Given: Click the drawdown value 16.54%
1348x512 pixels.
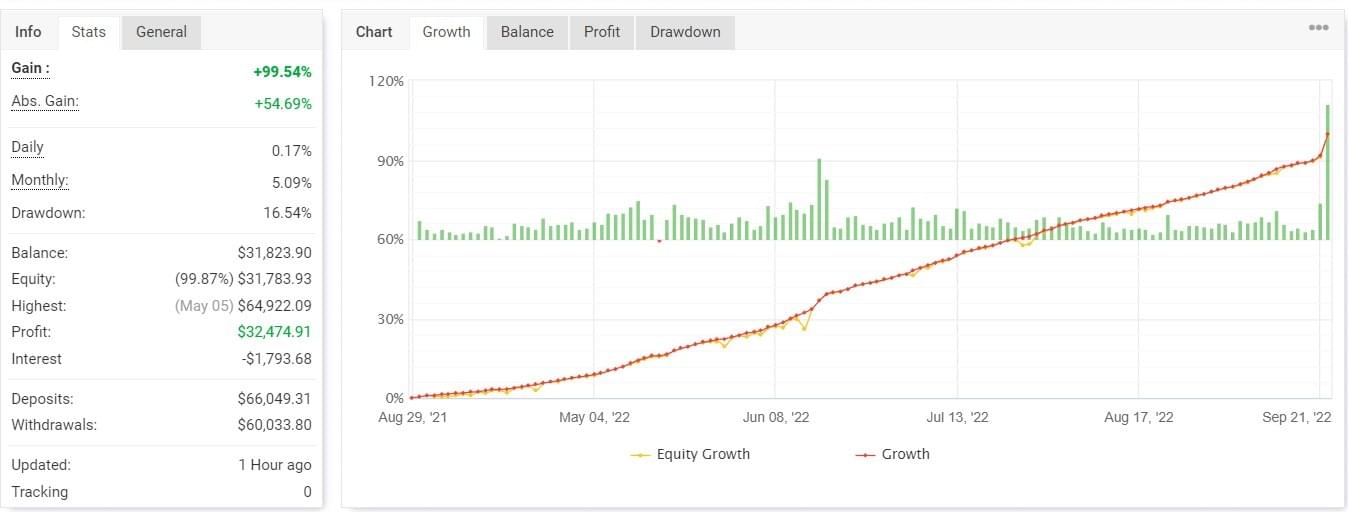Looking at the screenshot, I should coord(288,213).
